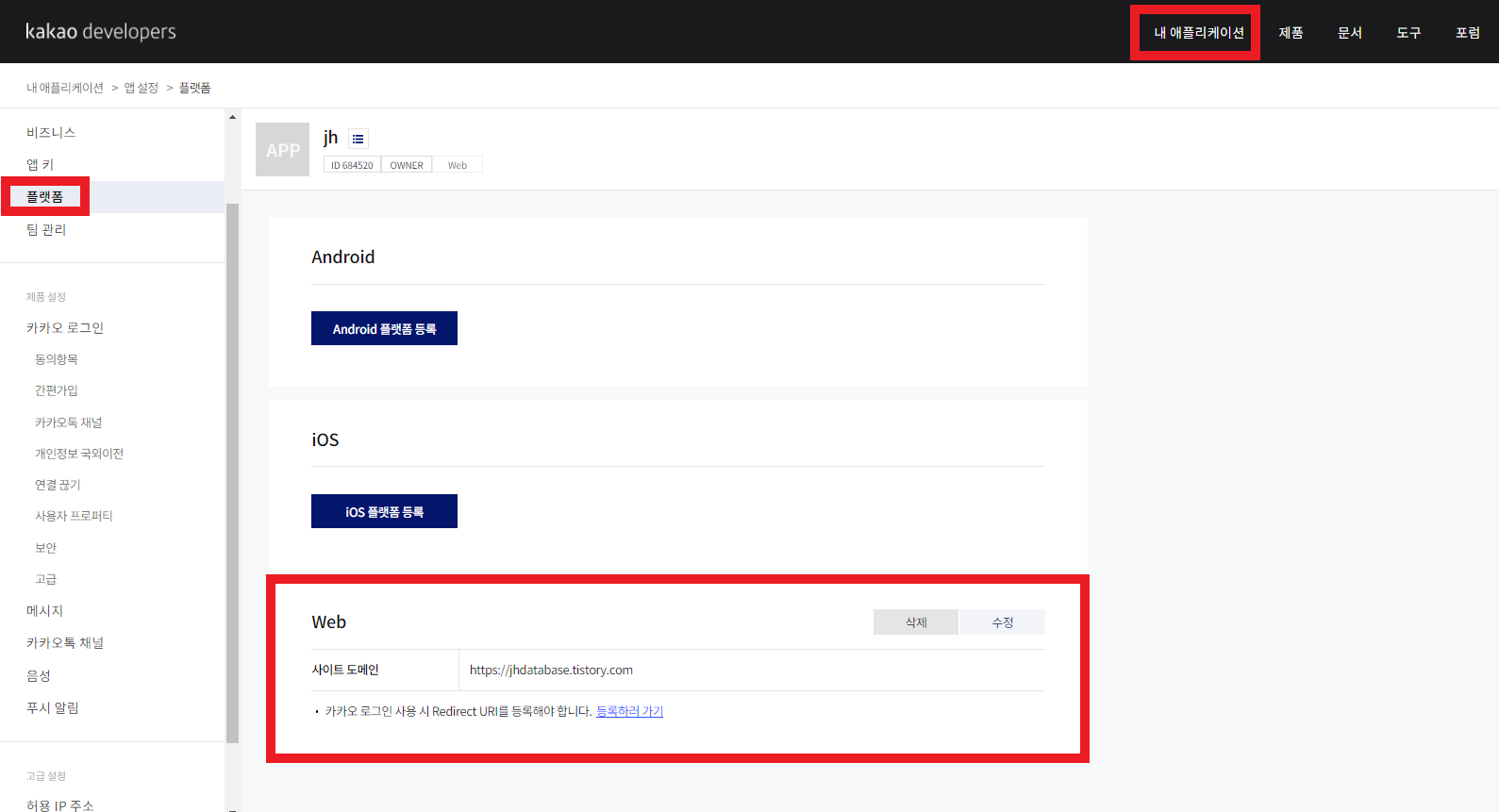Open 카카오 로그인 in the sidebar
The height and width of the screenshot is (812, 1499).
click(65, 327)
